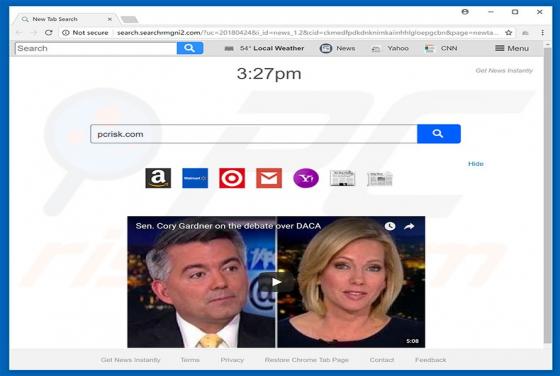The width and height of the screenshot is (560, 376).
Task: Click the Not secure site info icon
Action: coord(66,32)
